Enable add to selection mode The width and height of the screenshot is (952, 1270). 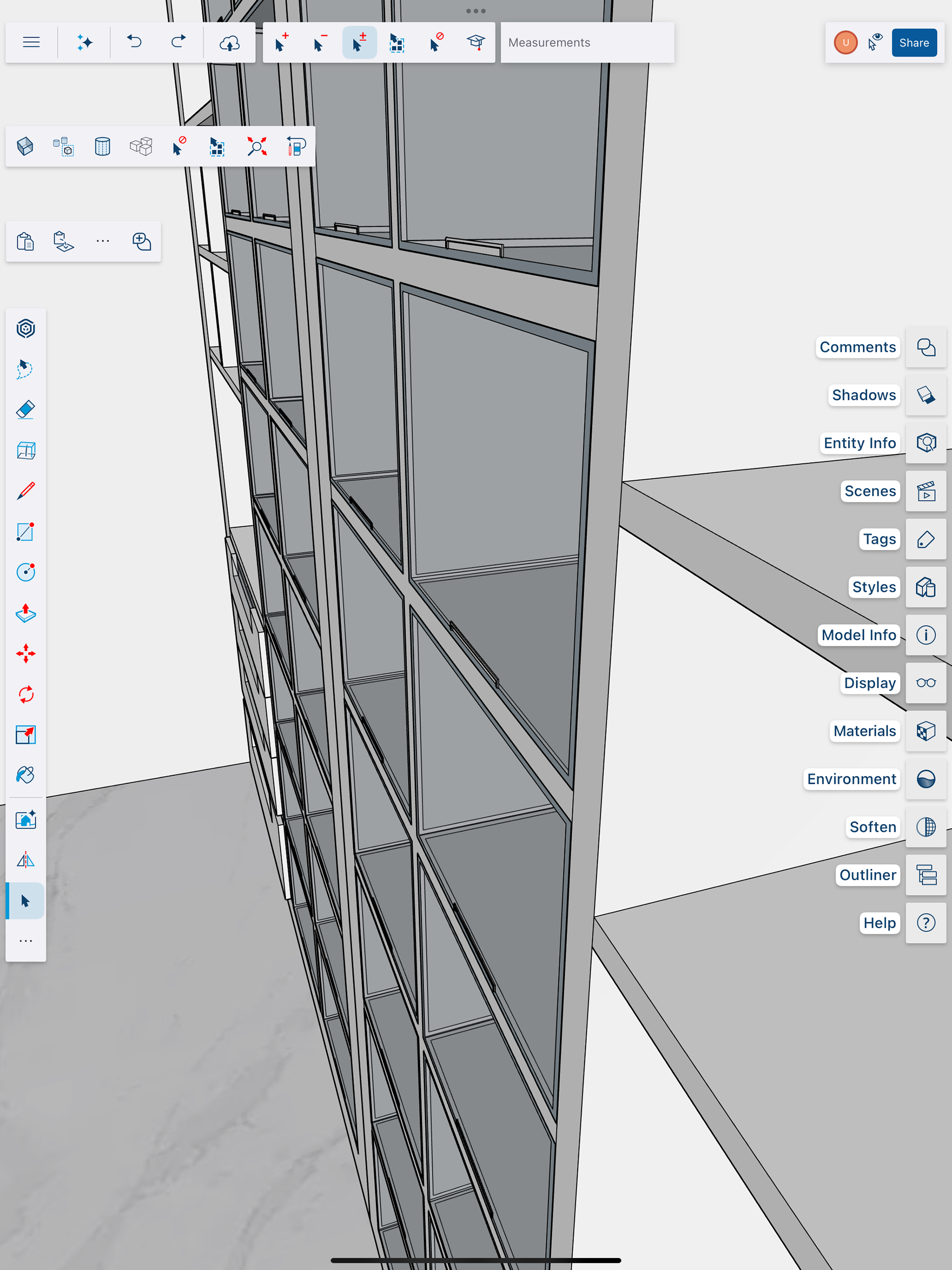tap(281, 43)
